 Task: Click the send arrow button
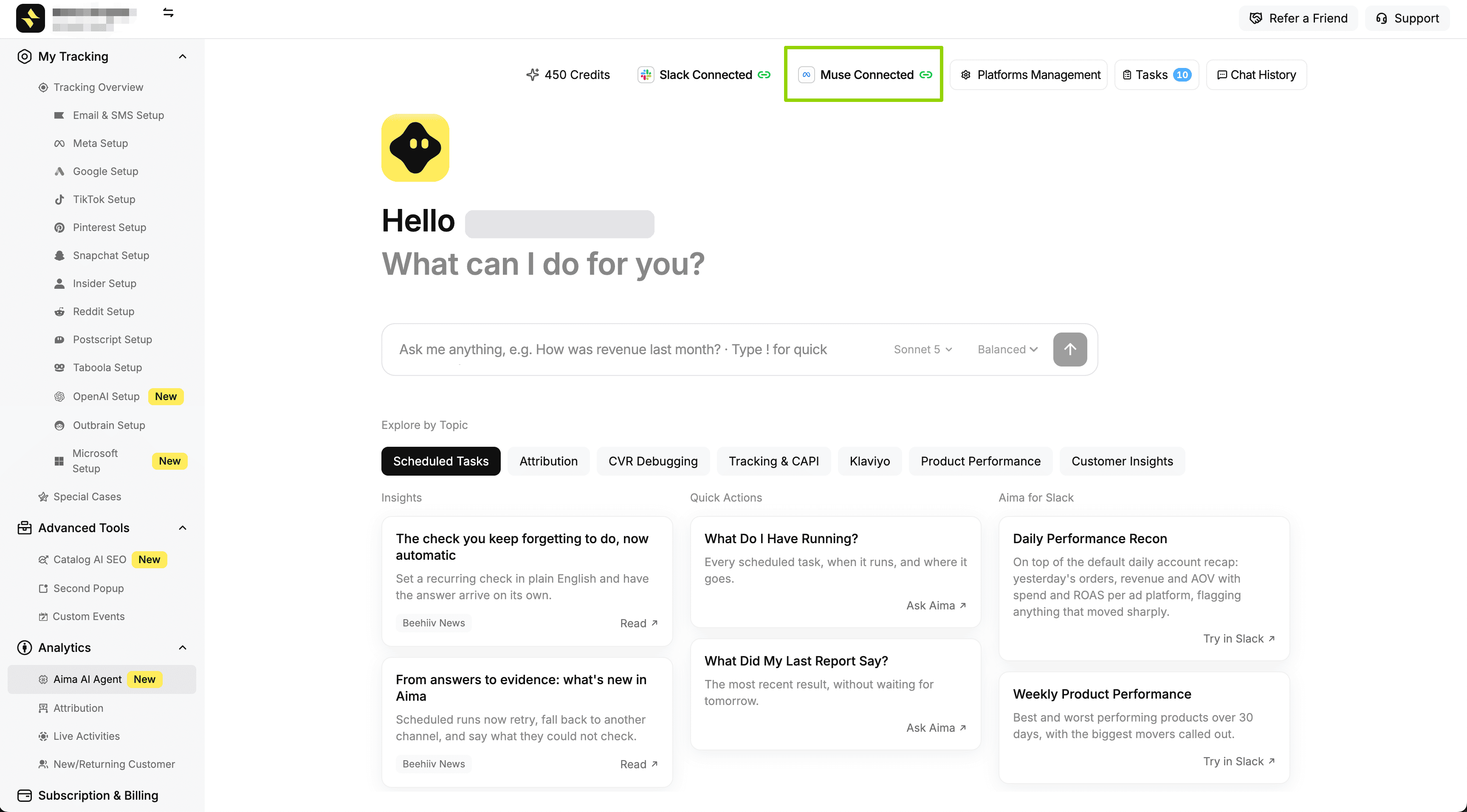(x=1069, y=349)
